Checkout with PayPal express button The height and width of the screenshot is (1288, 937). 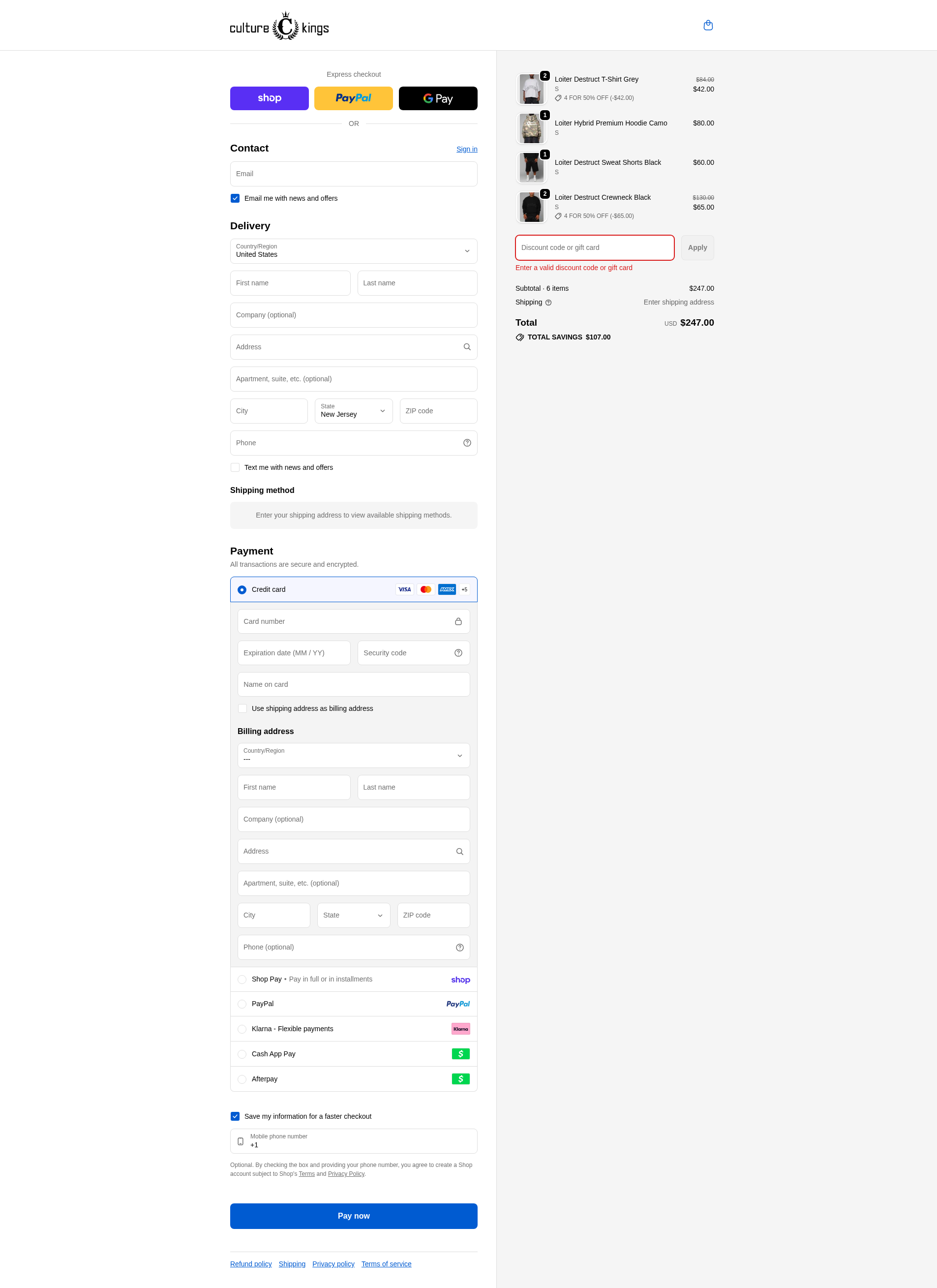pos(353,98)
